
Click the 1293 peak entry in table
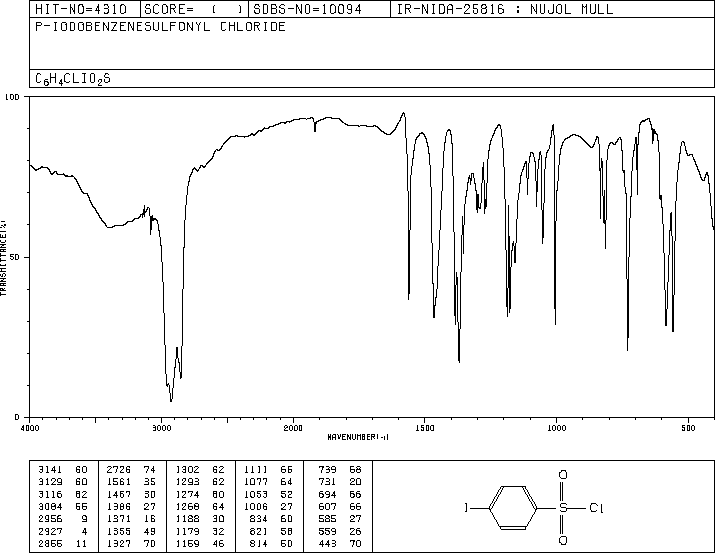(x=200, y=482)
